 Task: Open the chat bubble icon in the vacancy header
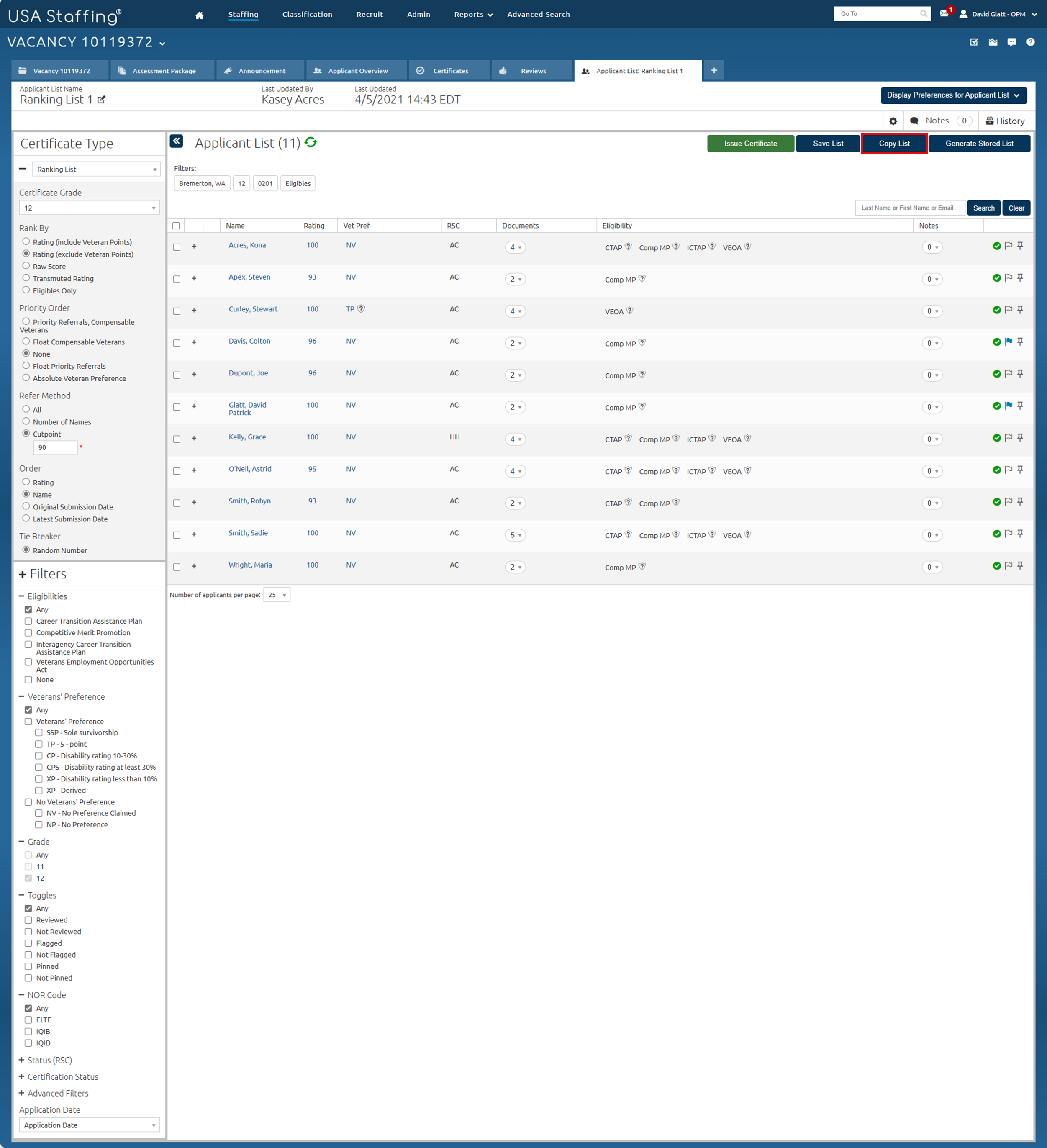[x=1012, y=42]
